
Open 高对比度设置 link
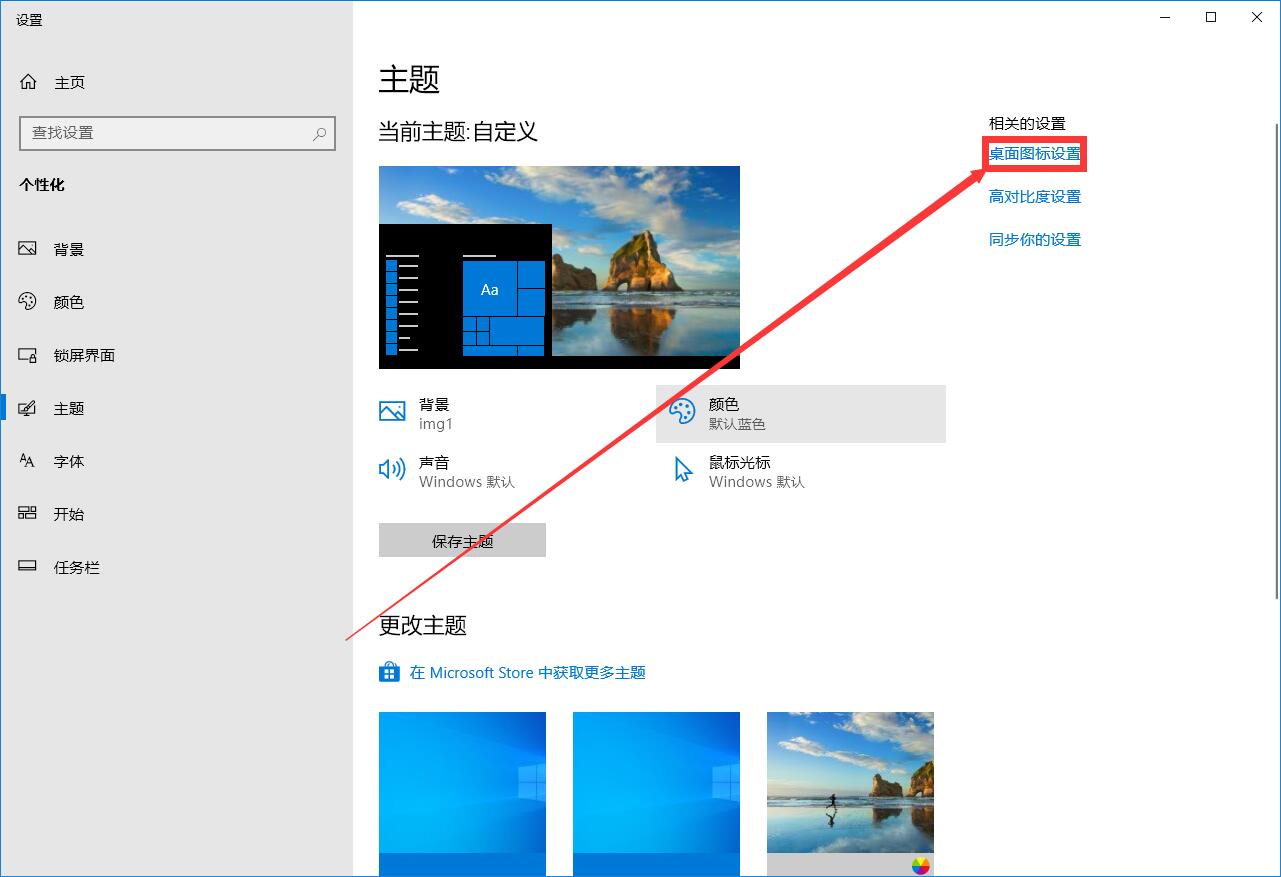[x=1035, y=197]
